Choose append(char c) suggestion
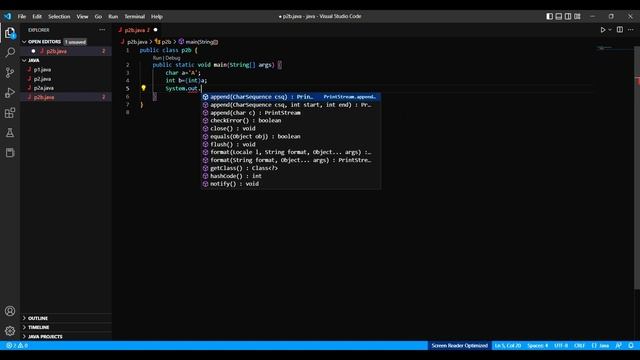Image resolution: width=640 pixels, height=360 pixels. click(291, 113)
